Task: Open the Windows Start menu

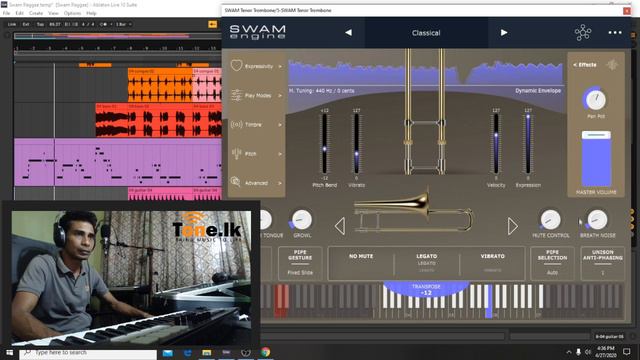Action: tap(9, 352)
